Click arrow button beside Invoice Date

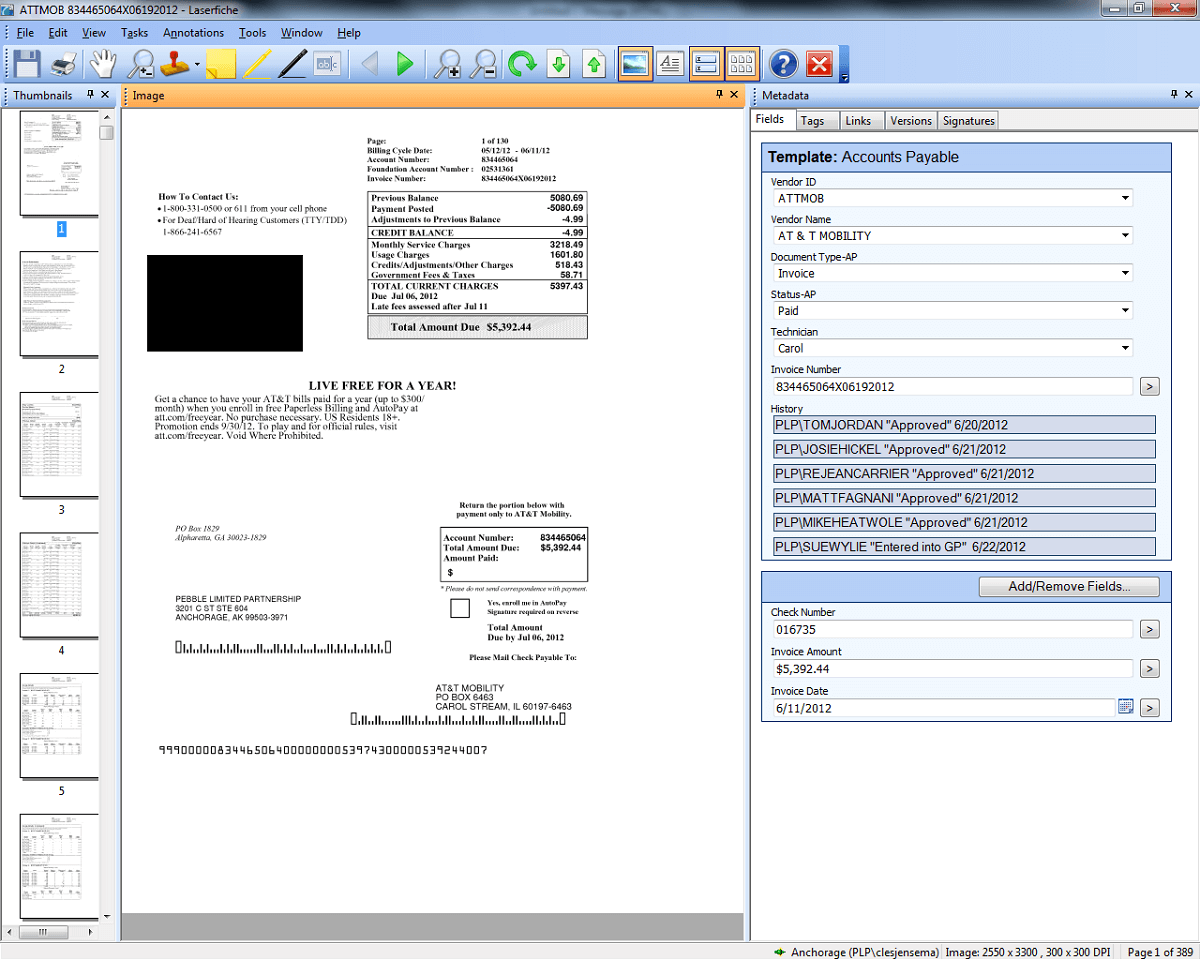click(1149, 708)
